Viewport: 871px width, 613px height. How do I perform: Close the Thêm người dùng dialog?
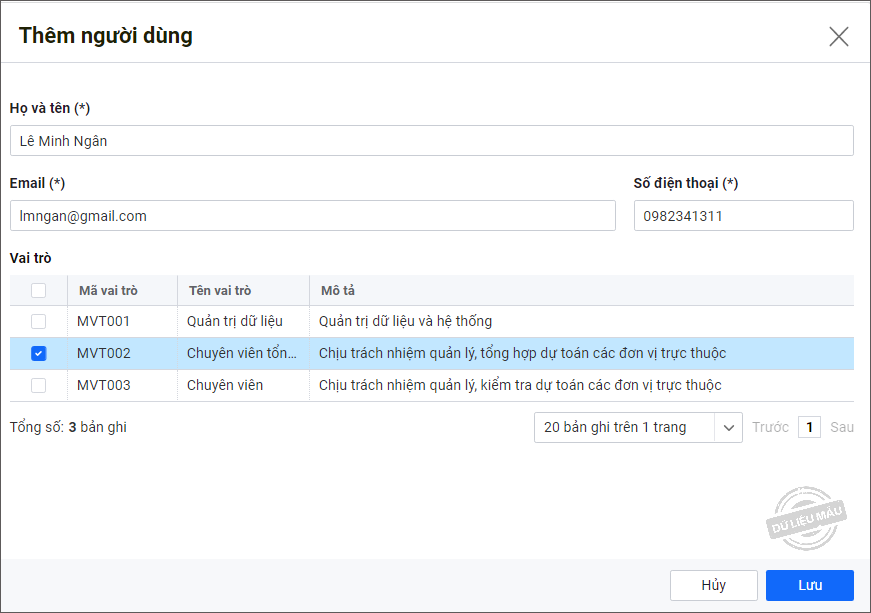pos(838,37)
